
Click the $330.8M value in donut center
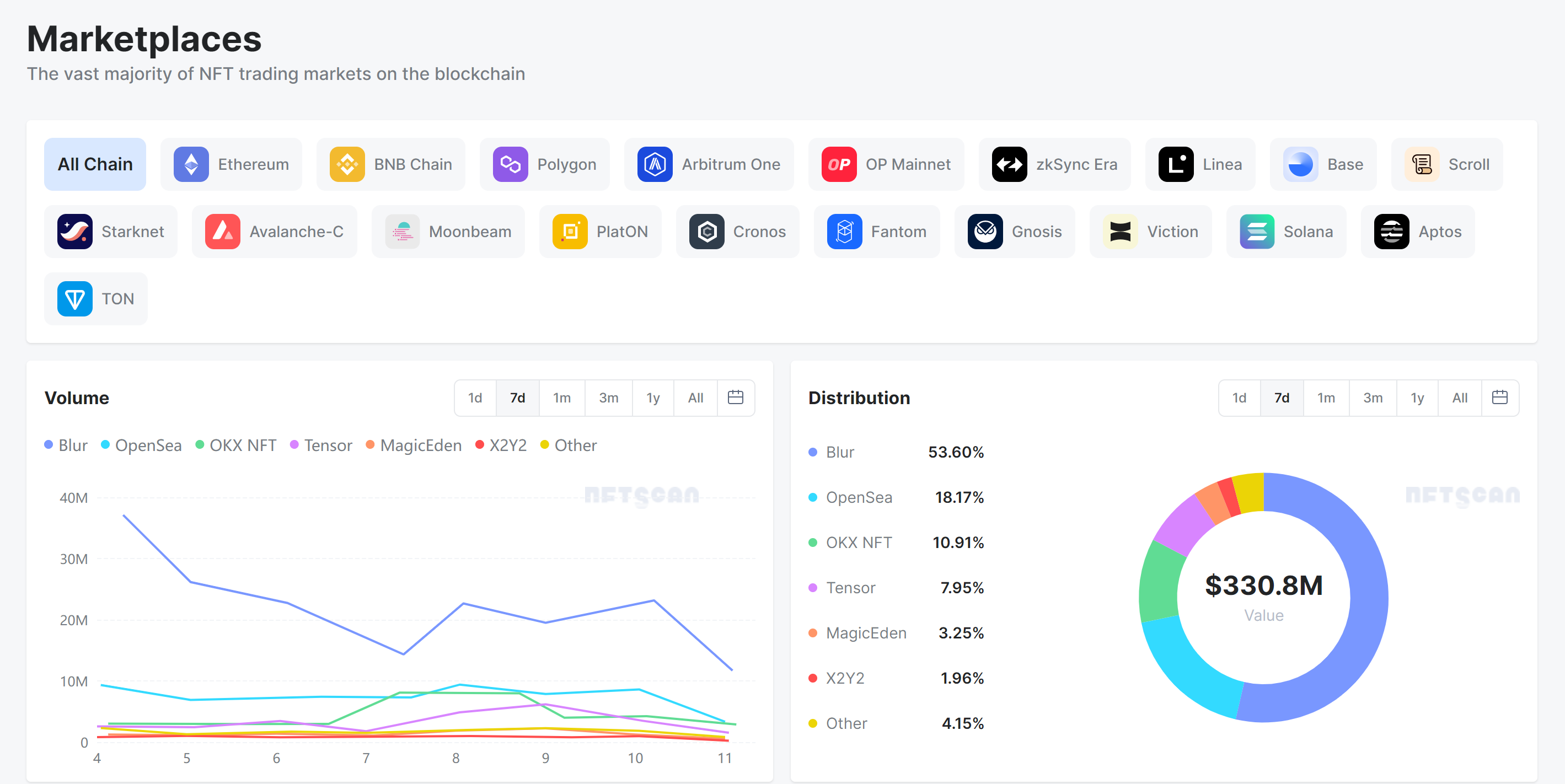(1264, 586)
